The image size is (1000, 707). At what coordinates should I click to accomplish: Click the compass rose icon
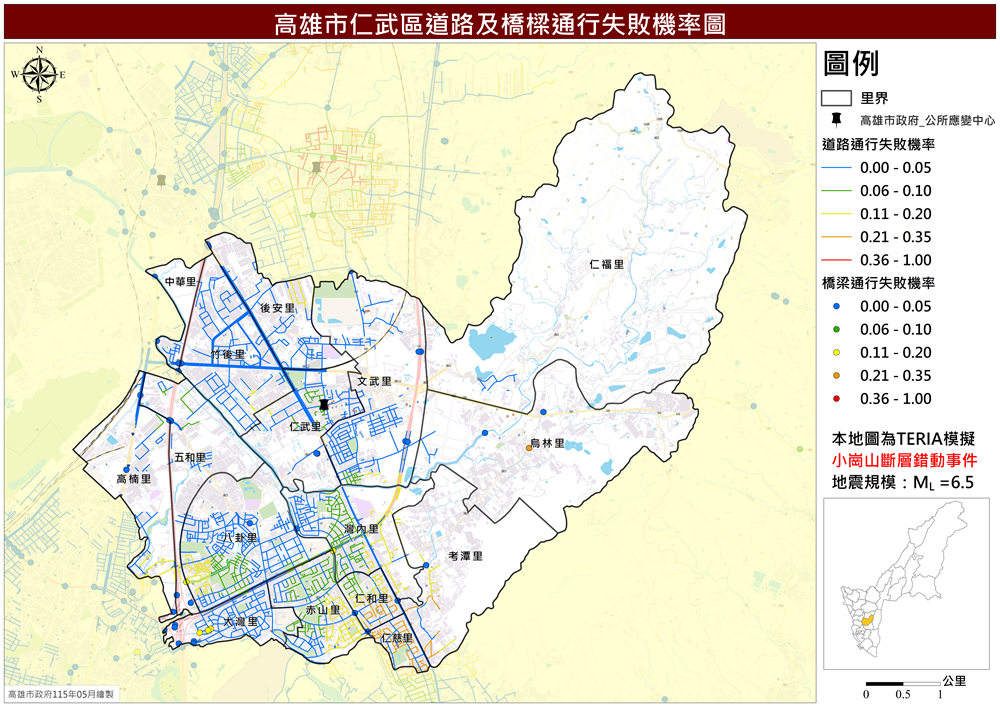pos(39,75)
